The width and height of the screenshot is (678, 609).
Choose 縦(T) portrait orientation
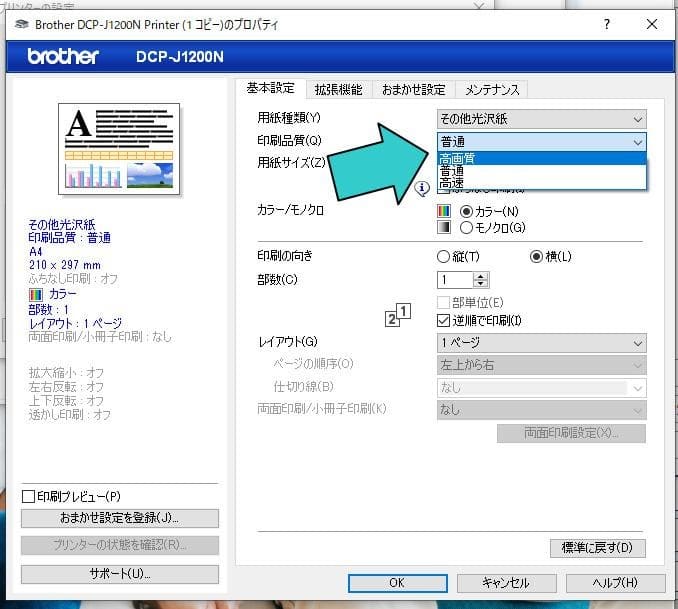click(x=443, y=256)
